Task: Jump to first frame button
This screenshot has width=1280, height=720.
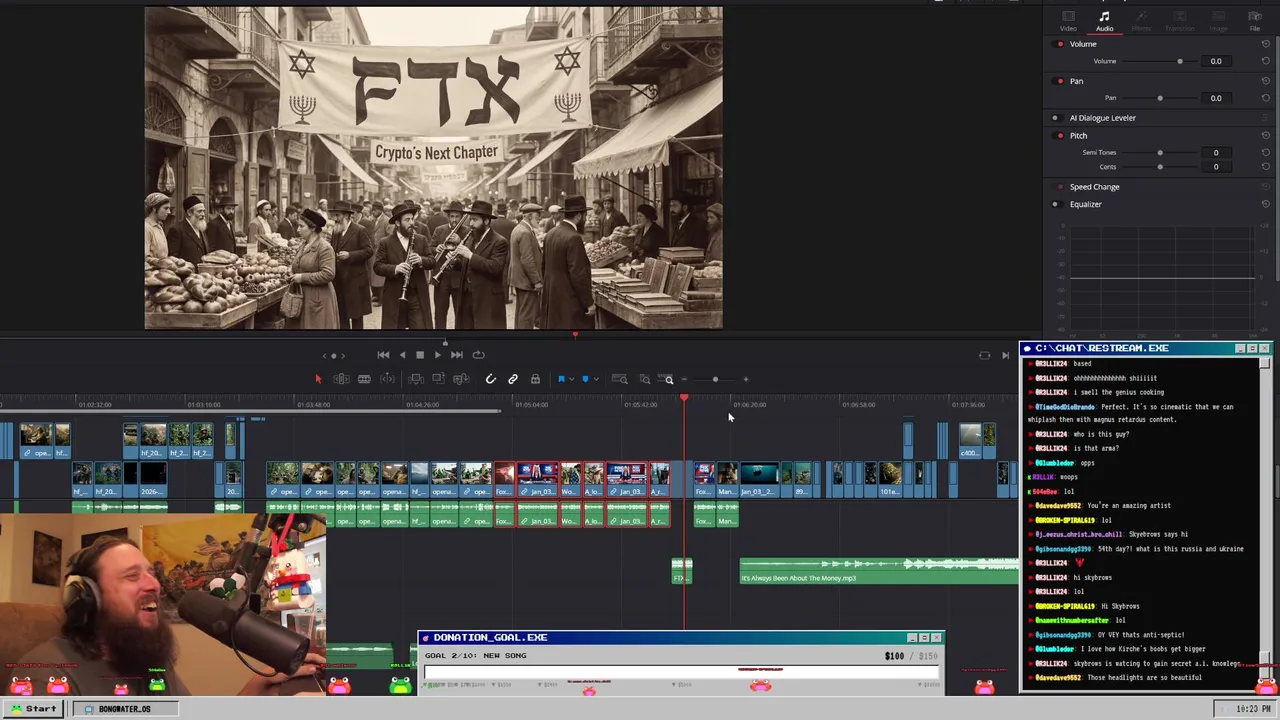Action: tap(383, 355)
